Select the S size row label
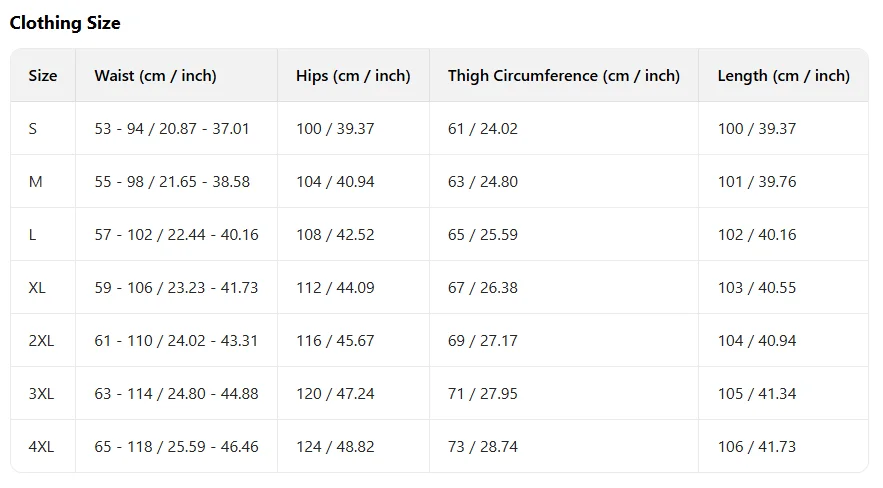The image size is (883, 488). coord(33,129)
